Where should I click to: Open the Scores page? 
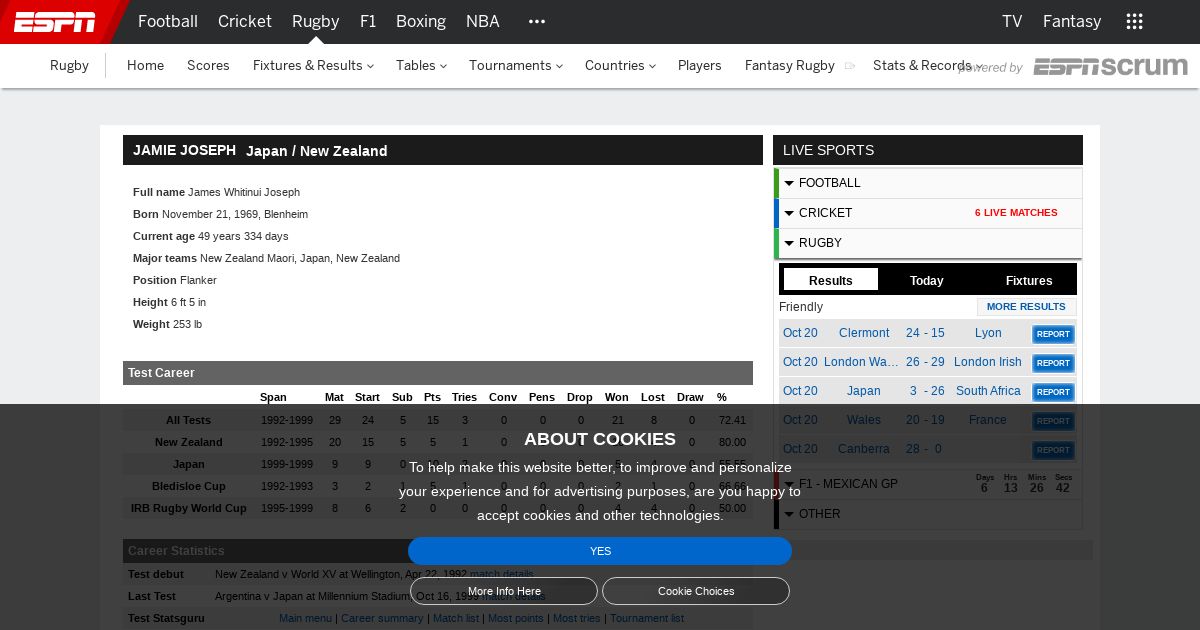click(x=208, y=65)
